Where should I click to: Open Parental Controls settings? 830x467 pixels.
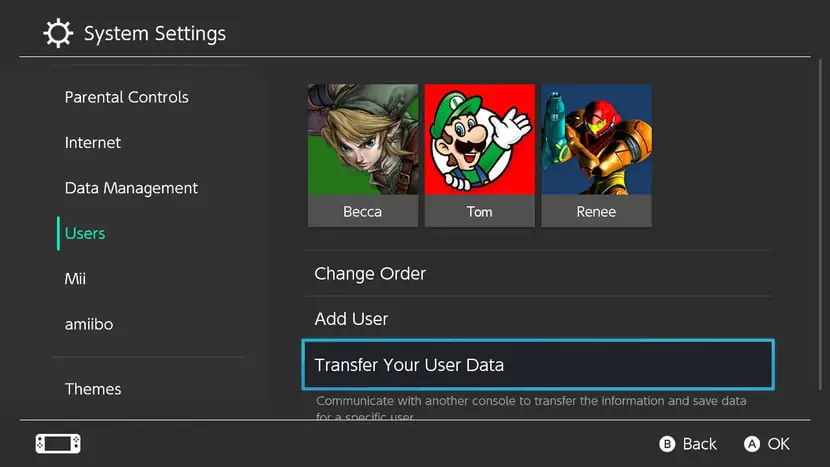point(126,97)
